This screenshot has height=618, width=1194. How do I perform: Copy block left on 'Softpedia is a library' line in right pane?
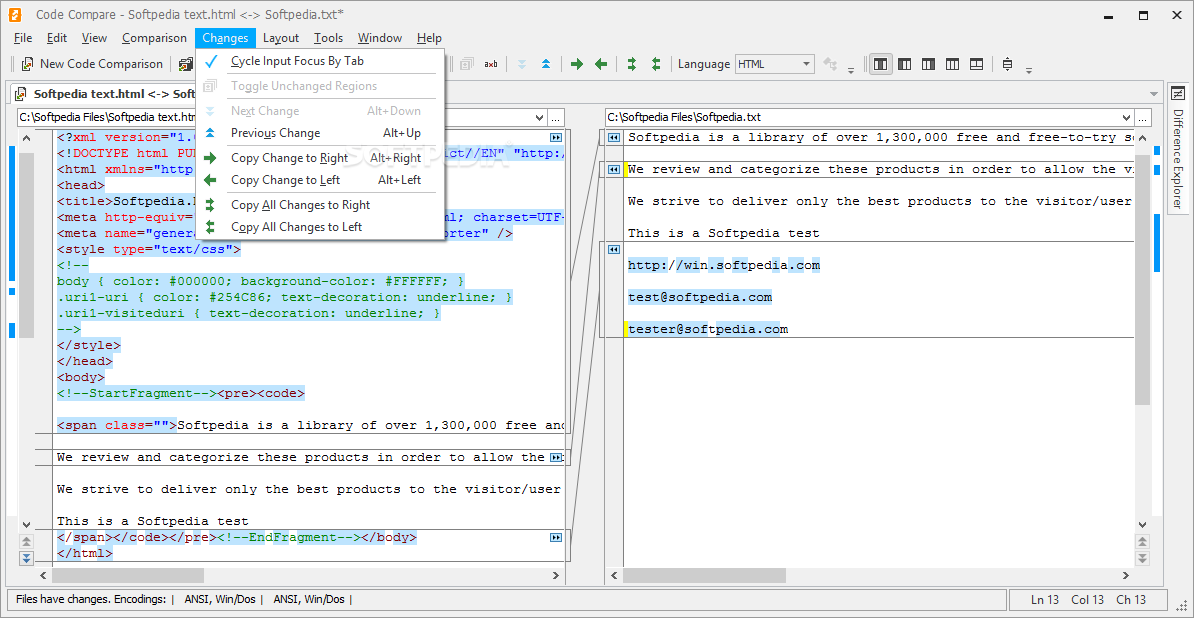tap(613, 138)
